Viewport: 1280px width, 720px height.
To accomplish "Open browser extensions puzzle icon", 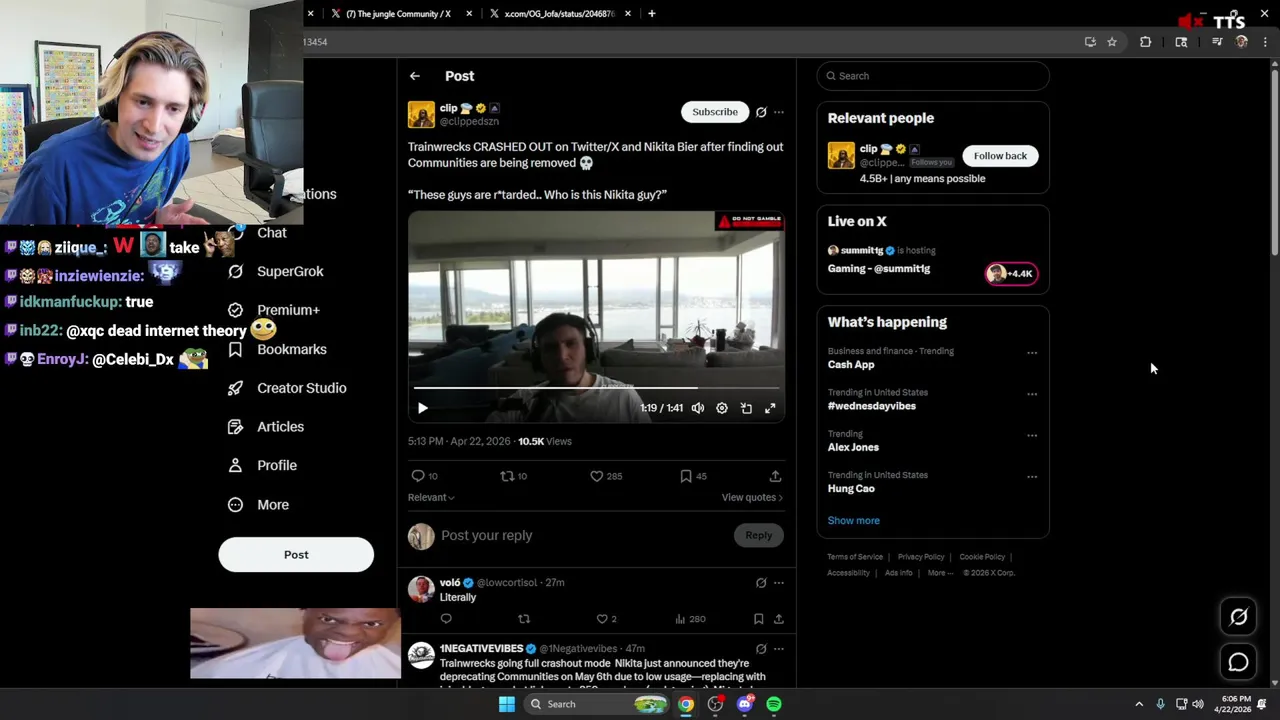I will 1146,42.
